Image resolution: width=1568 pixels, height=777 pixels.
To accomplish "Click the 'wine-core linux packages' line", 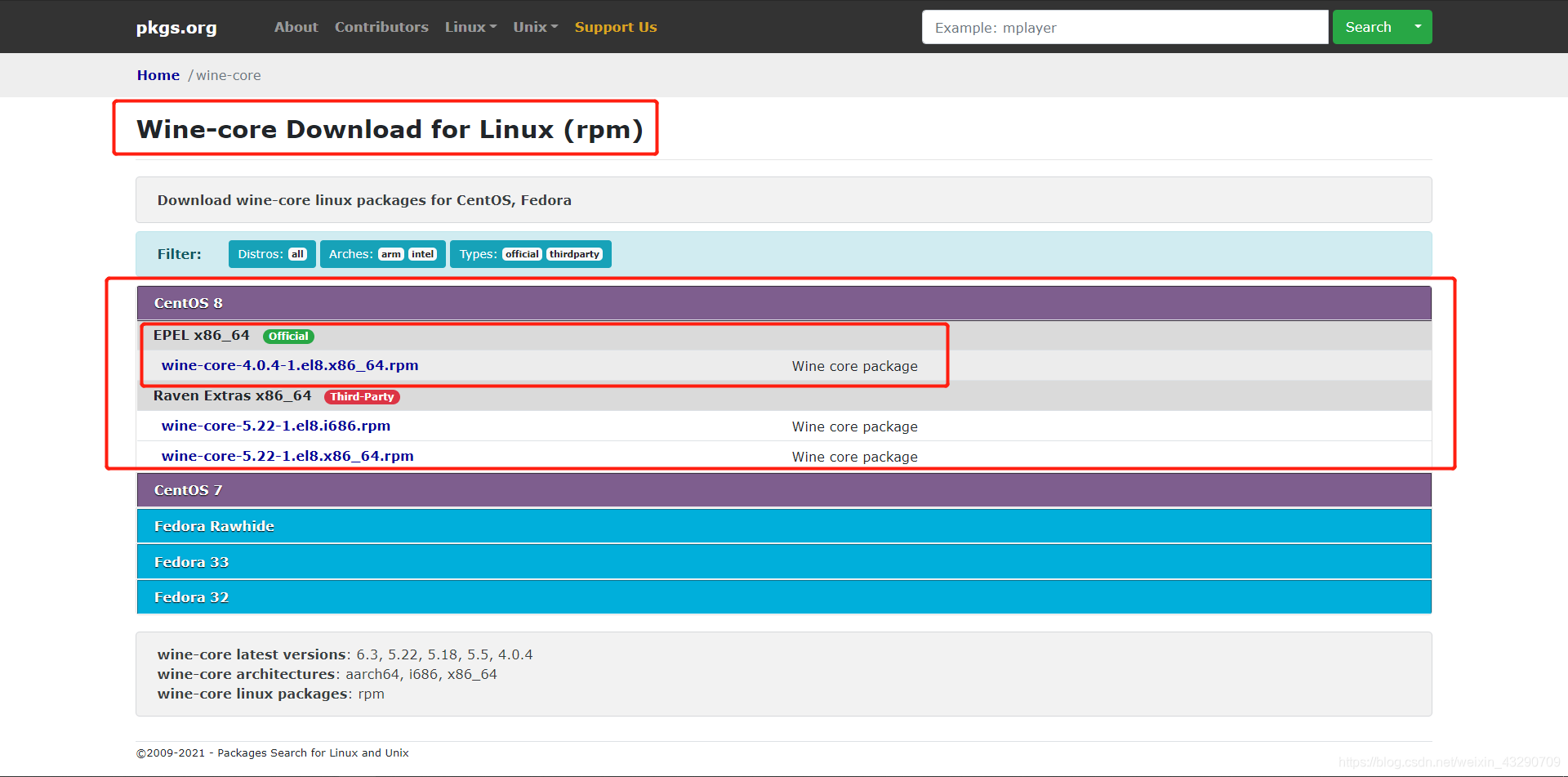I will click(270, 694).
